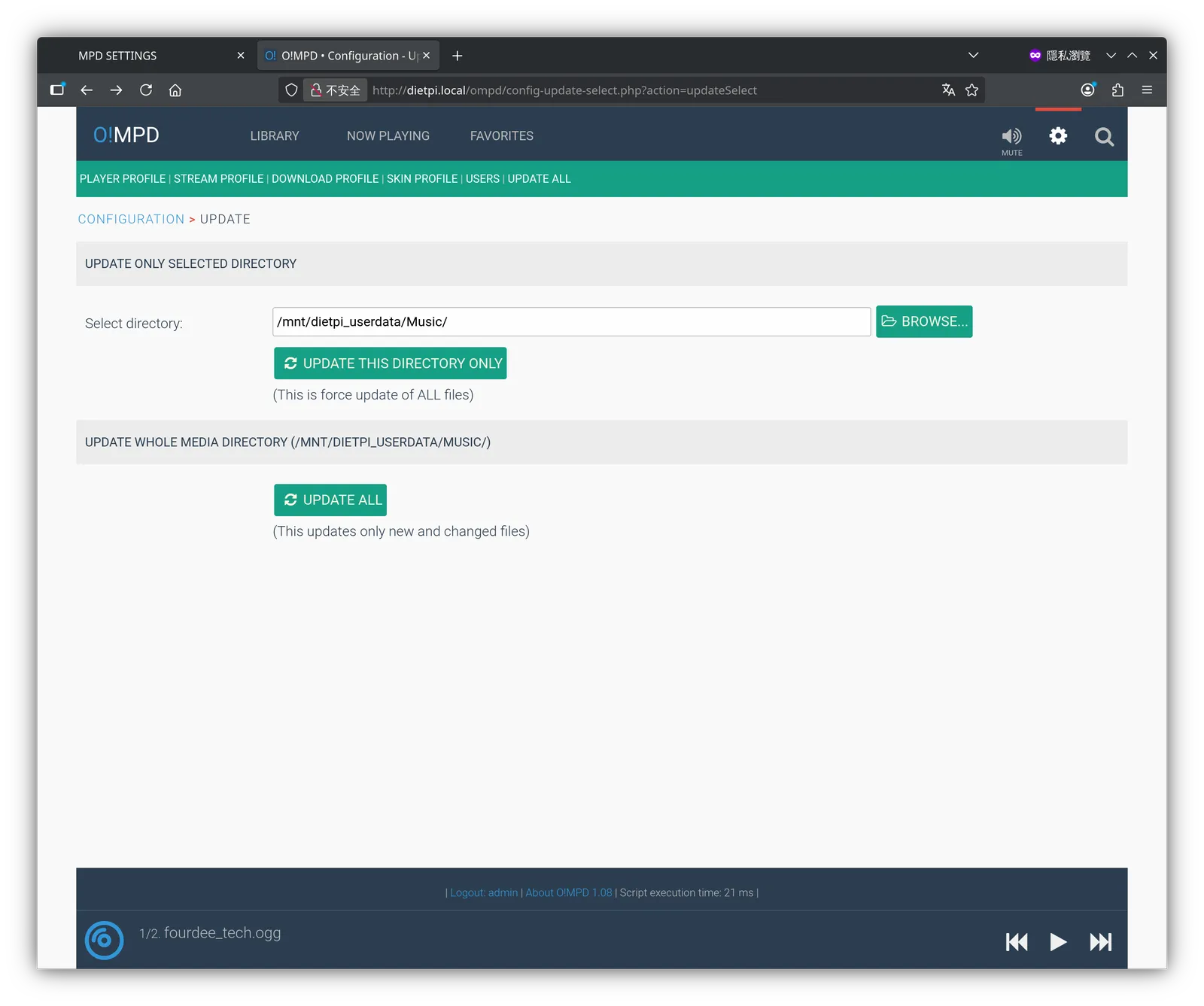This screenshot has height=1006, width=1204.
Task: Open USERS settings
Action: [x=482, y=179]
